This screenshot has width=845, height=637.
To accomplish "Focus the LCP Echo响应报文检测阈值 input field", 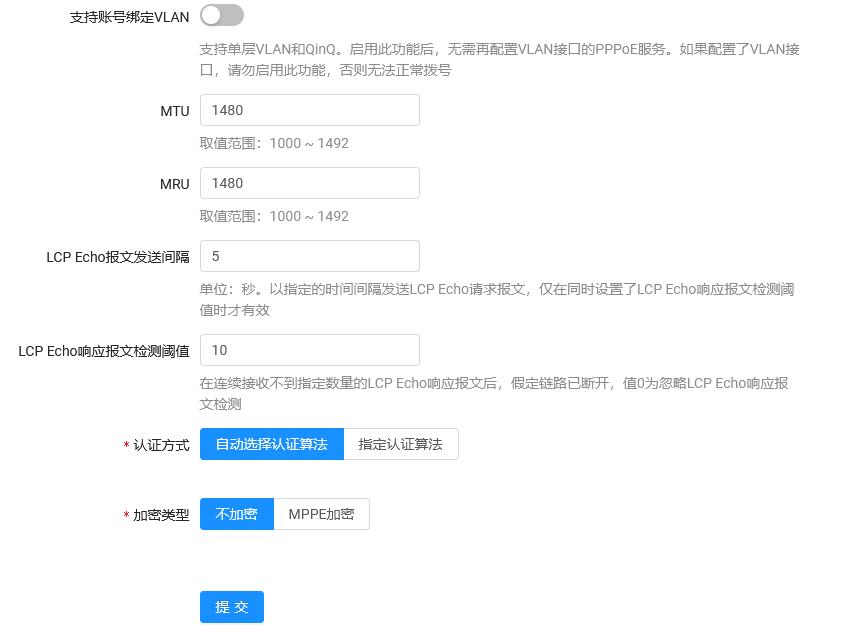I will point(309,350).
